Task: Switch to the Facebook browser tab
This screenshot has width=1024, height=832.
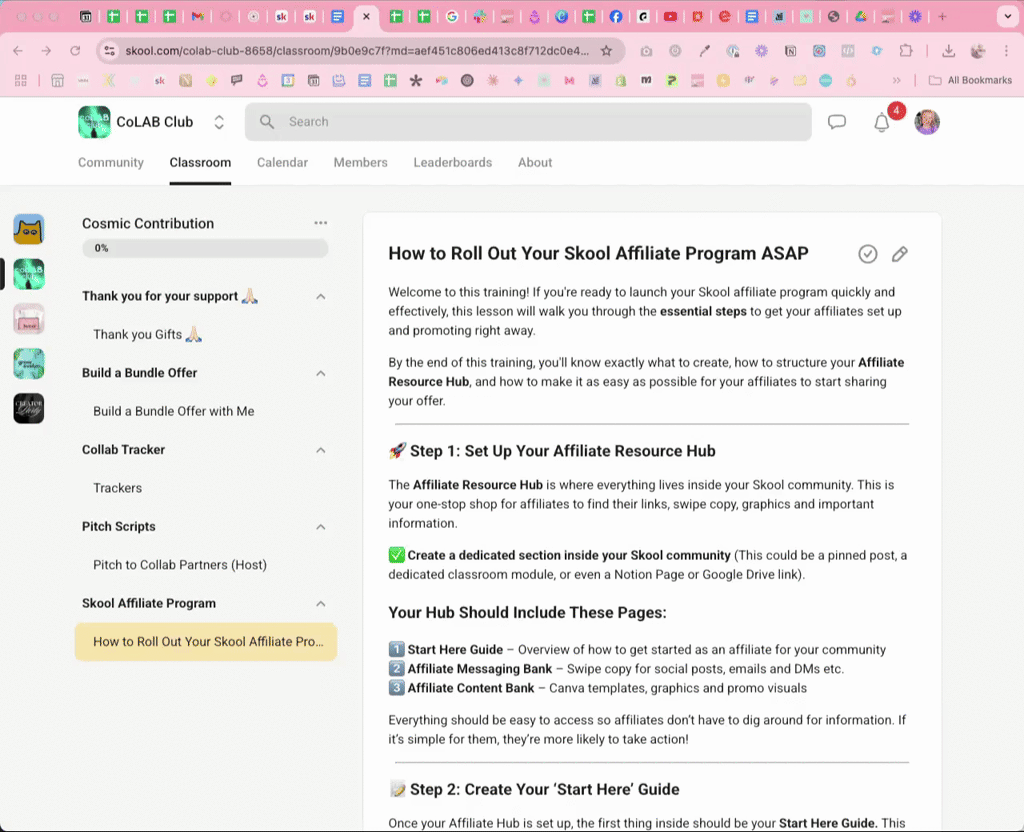Action: click(x=616, y=17)
